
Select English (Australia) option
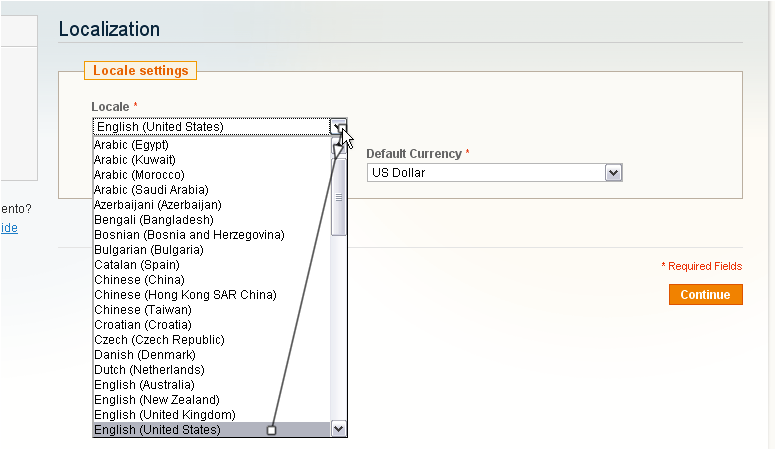tap(144, 385)
